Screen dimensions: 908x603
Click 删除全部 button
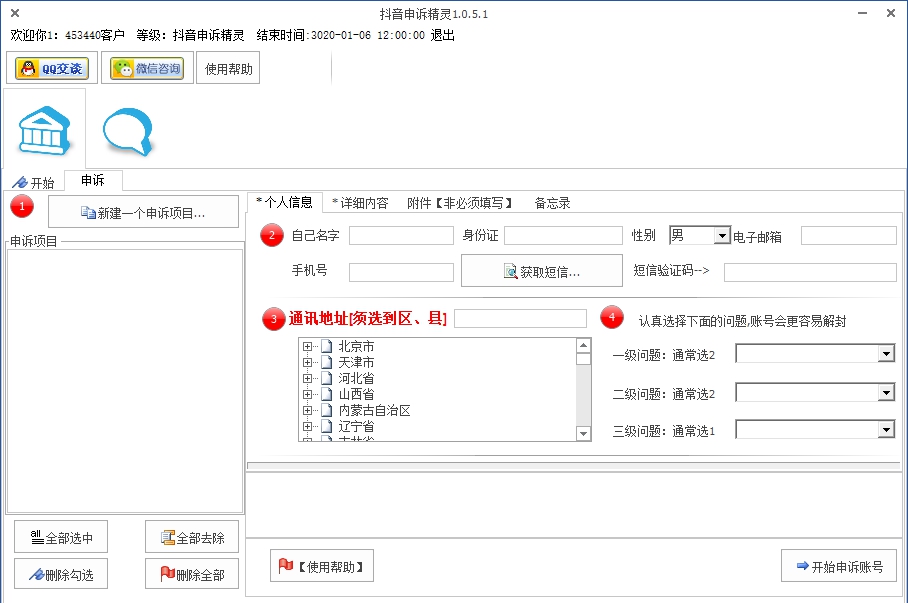(x=192, y=573)
